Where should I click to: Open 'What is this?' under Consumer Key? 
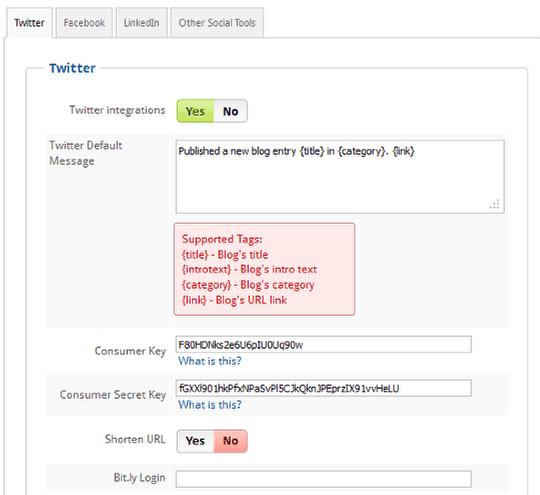(210, 361)
